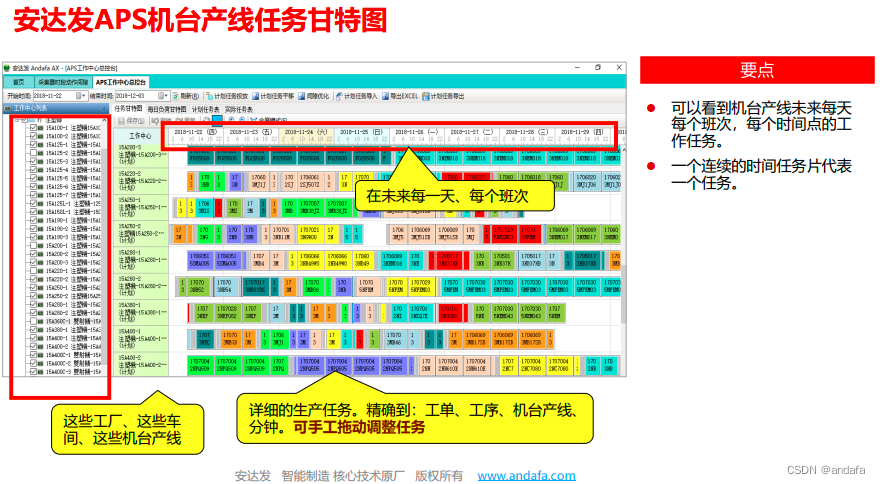Screen dimensions: 880x484
Task: Select the 15A400-1 work center row label
Action: pyautogui.click(x=141, y=339)
